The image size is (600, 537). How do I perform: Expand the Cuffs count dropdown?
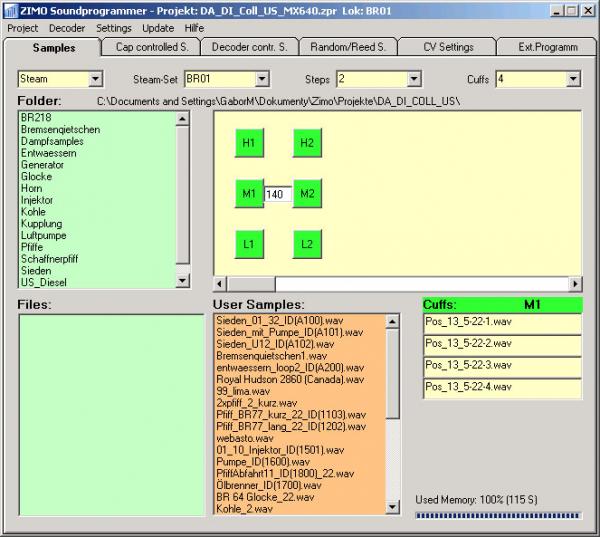point(573,79)
